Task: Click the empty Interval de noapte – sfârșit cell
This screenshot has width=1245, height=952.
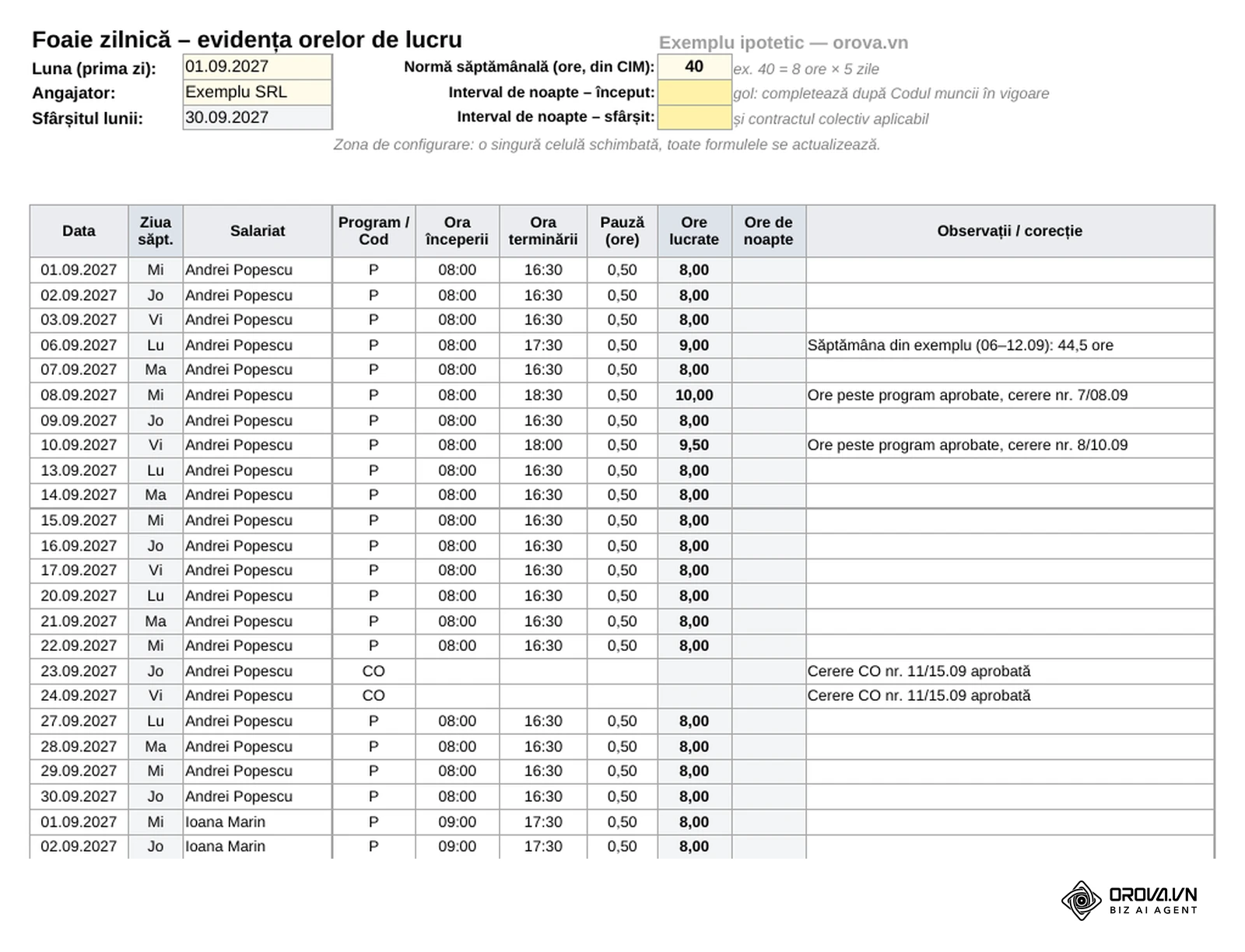Action: [x=694, y=117]
